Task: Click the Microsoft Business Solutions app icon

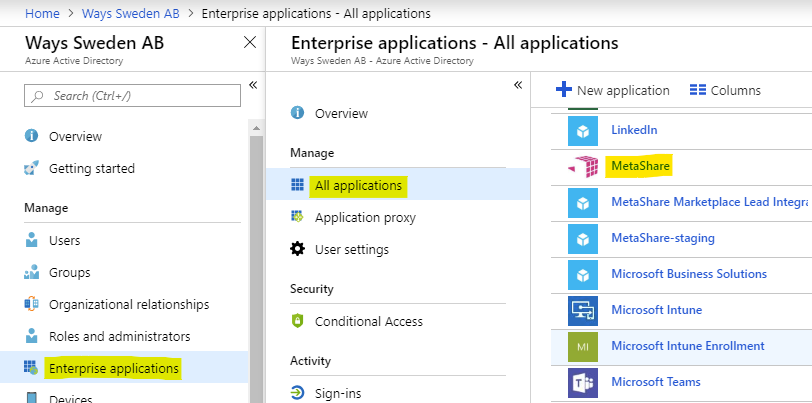Action: pyautogui.click(x=583, y=275)
